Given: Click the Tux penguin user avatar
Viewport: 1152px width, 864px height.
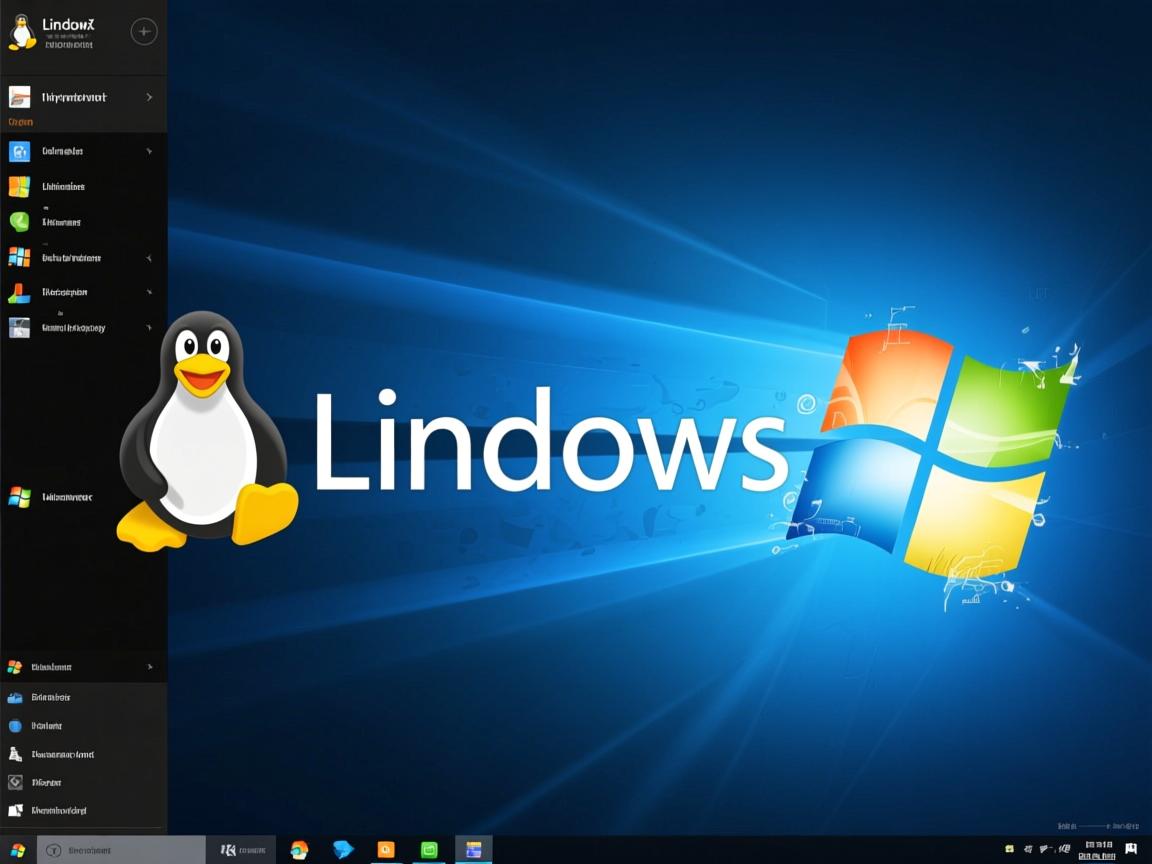Looking at the screenshot, I should (22, 32).
